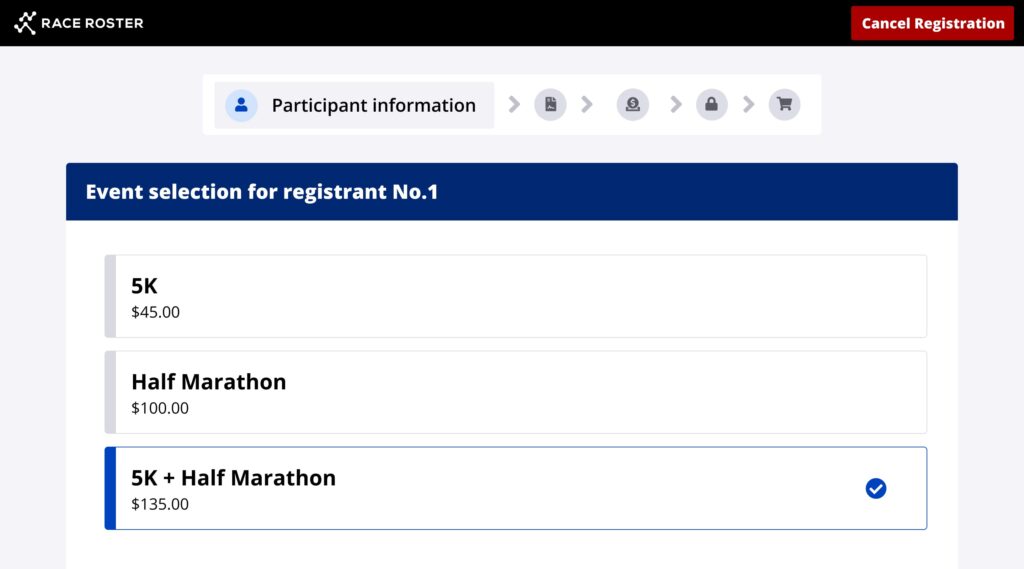Open the dollar payment step icon
Viewport: 1024px width, 569px height.
(632, 105)
